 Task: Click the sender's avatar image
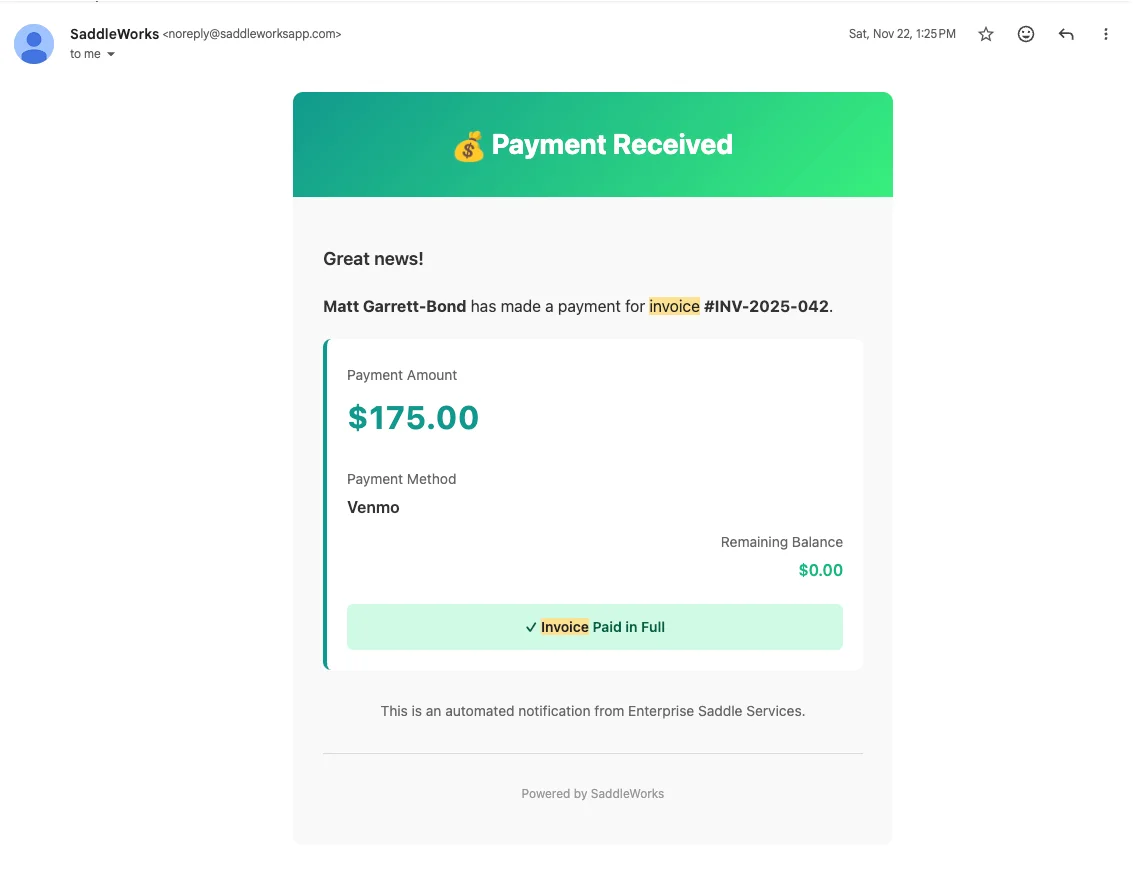tap(33, 44)
